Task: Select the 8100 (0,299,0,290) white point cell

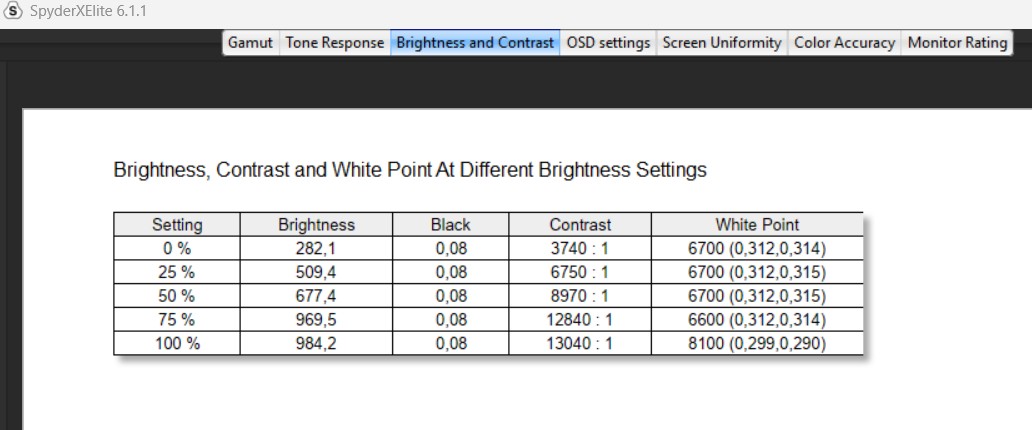Action: click(x=757, y=343)
